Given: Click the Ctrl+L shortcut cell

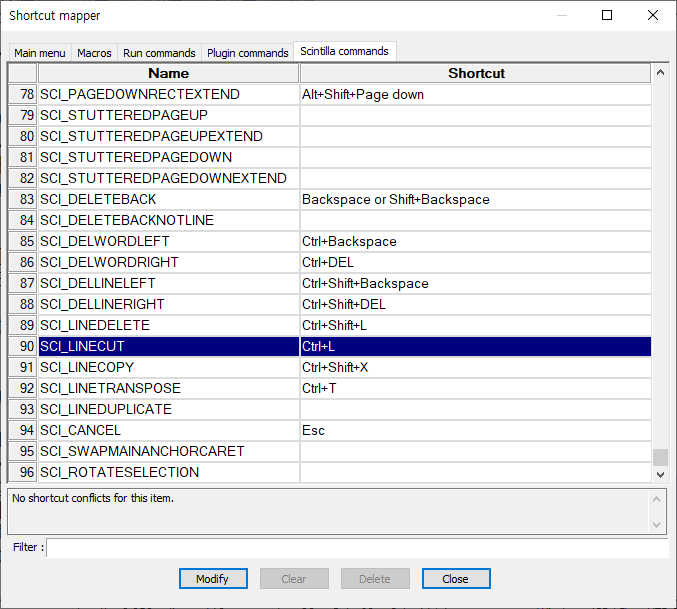Looking at the screenshot, I should click(476, 346).
